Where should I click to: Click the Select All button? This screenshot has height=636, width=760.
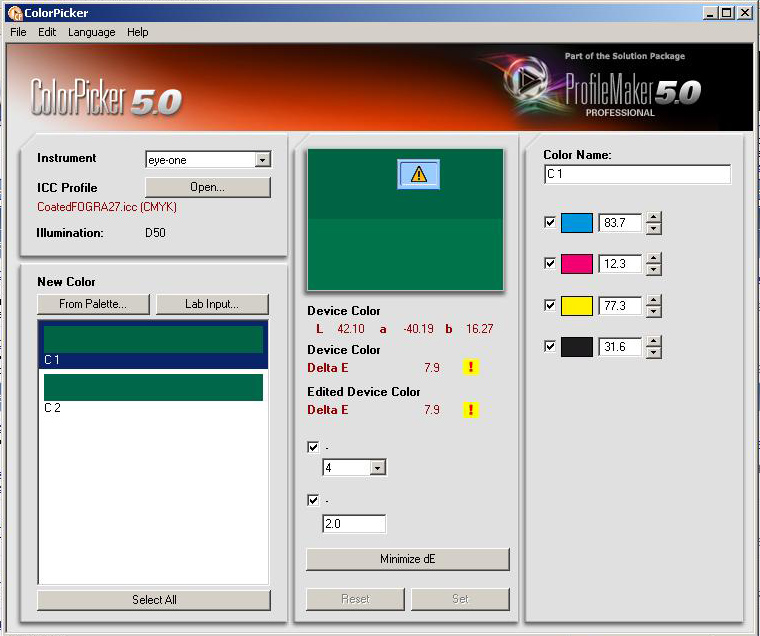click(154, 600)
